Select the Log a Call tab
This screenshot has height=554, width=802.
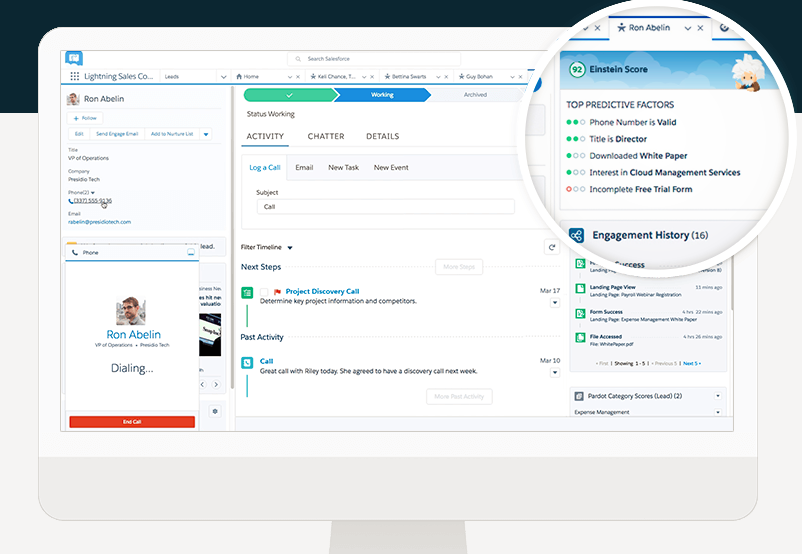(264, 168)
